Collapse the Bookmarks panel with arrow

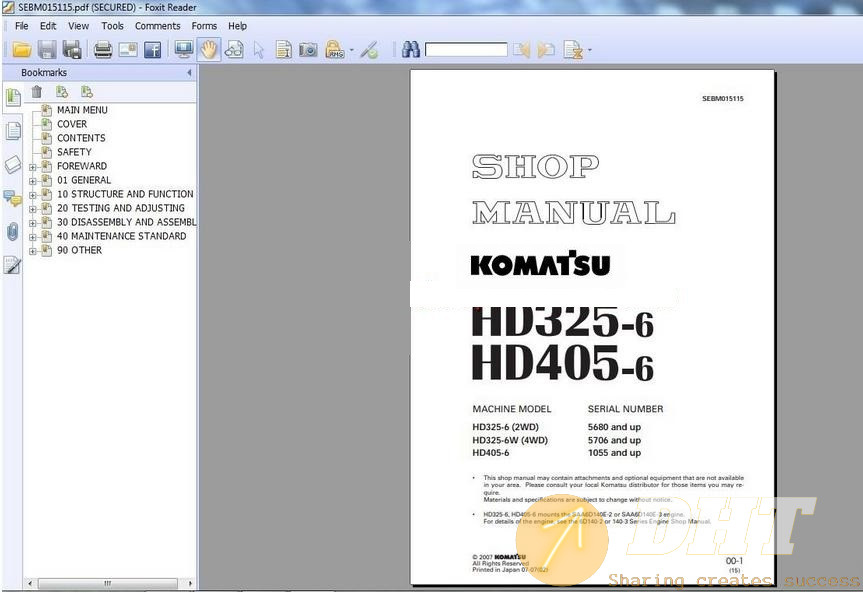click(189, 73)
